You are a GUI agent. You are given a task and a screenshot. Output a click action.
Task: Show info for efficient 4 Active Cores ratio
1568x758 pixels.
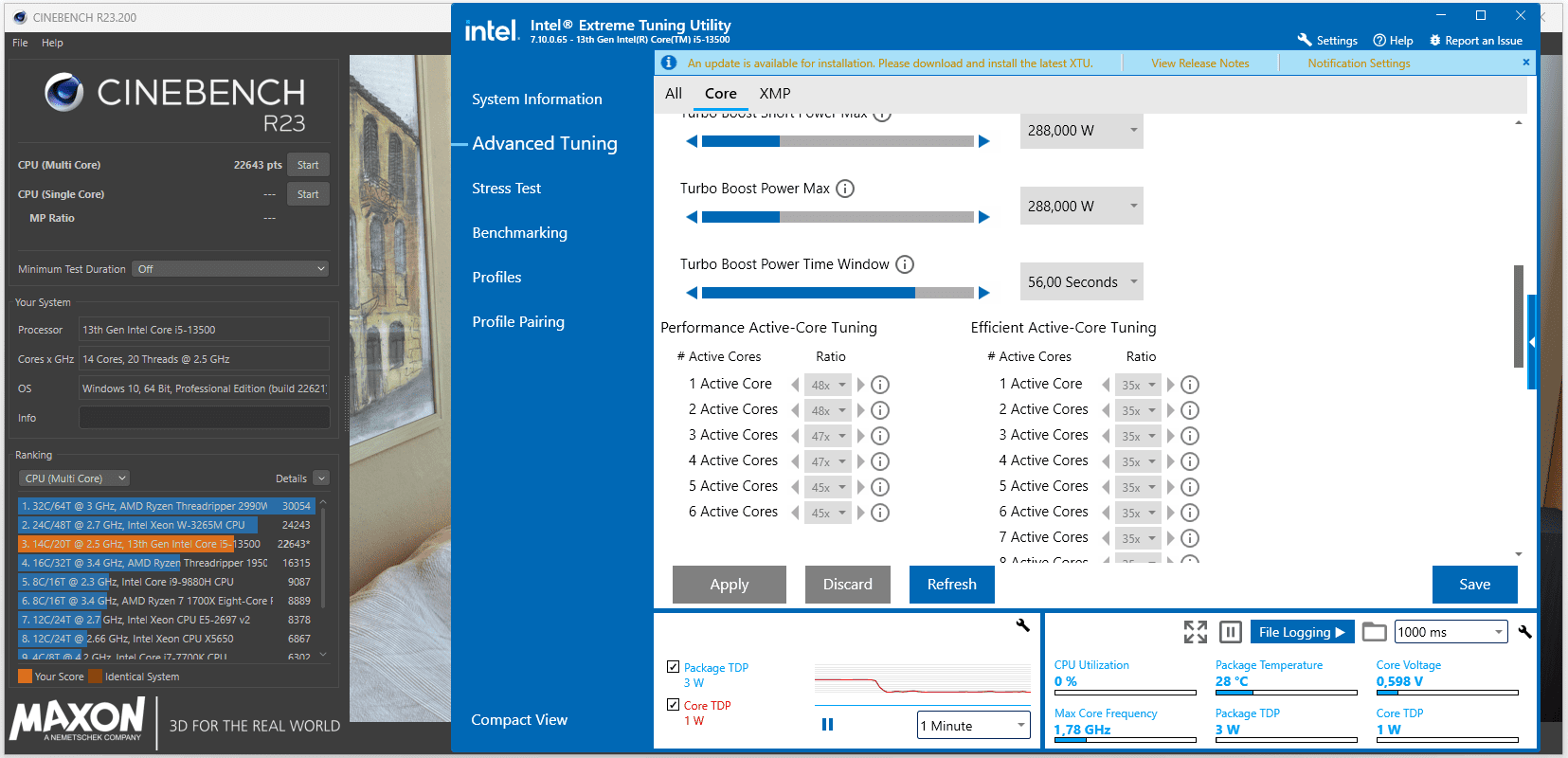[1190, 461]
